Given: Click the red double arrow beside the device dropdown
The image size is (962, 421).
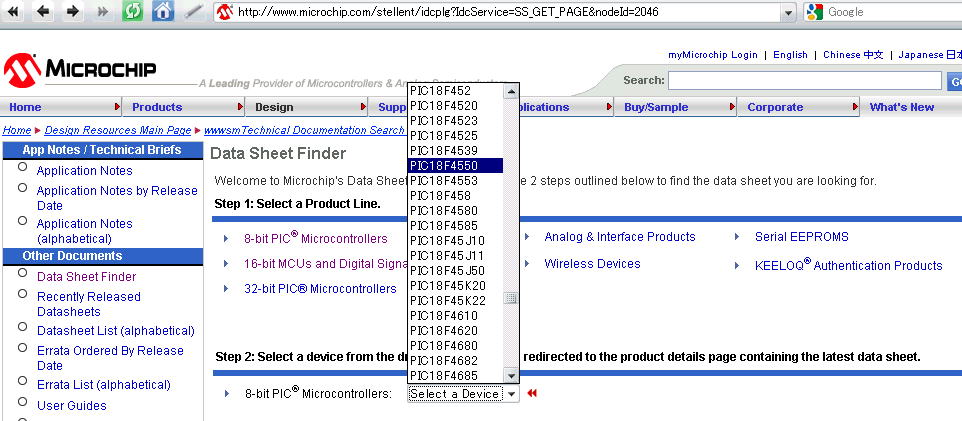Looking at the screenshot, I should [x=532, y=393].
